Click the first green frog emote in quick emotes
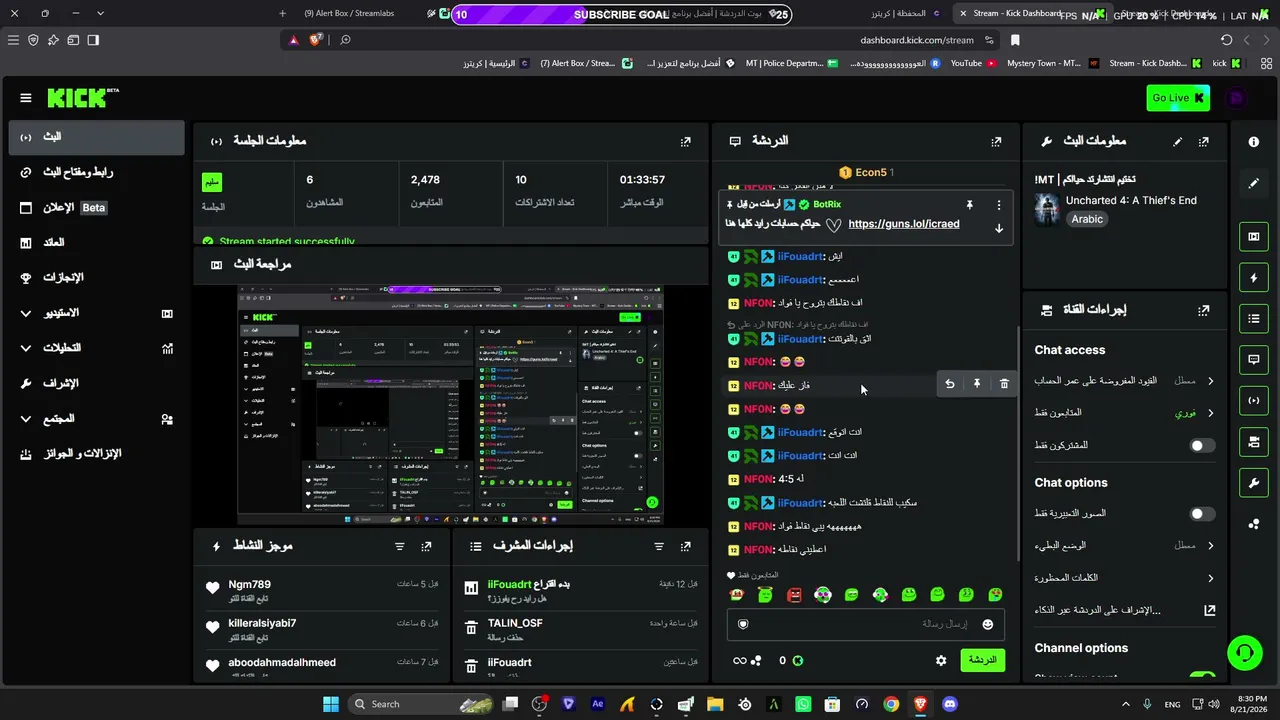Viewport: 1280px width, 720px height. pyautogui.click(x=765, y=595)
